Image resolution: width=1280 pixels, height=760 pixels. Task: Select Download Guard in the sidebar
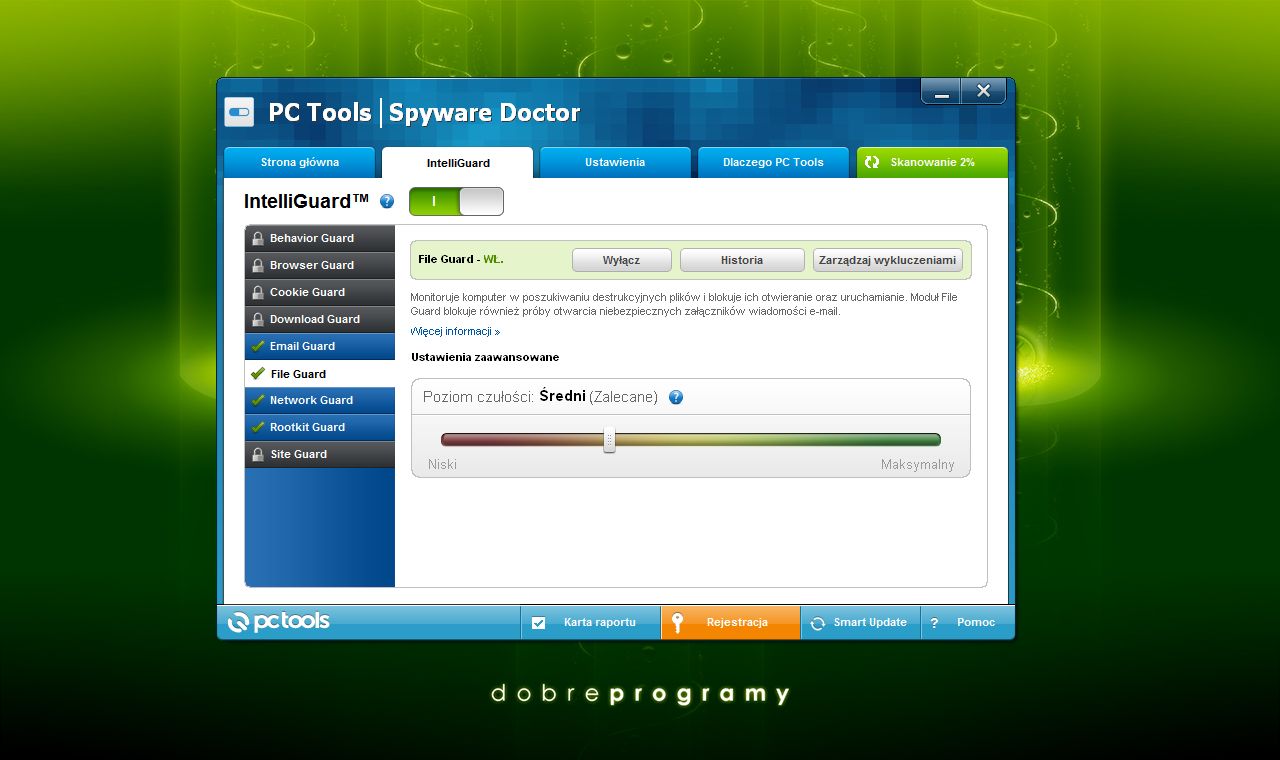pyautogui.click(x=320, y=319)
